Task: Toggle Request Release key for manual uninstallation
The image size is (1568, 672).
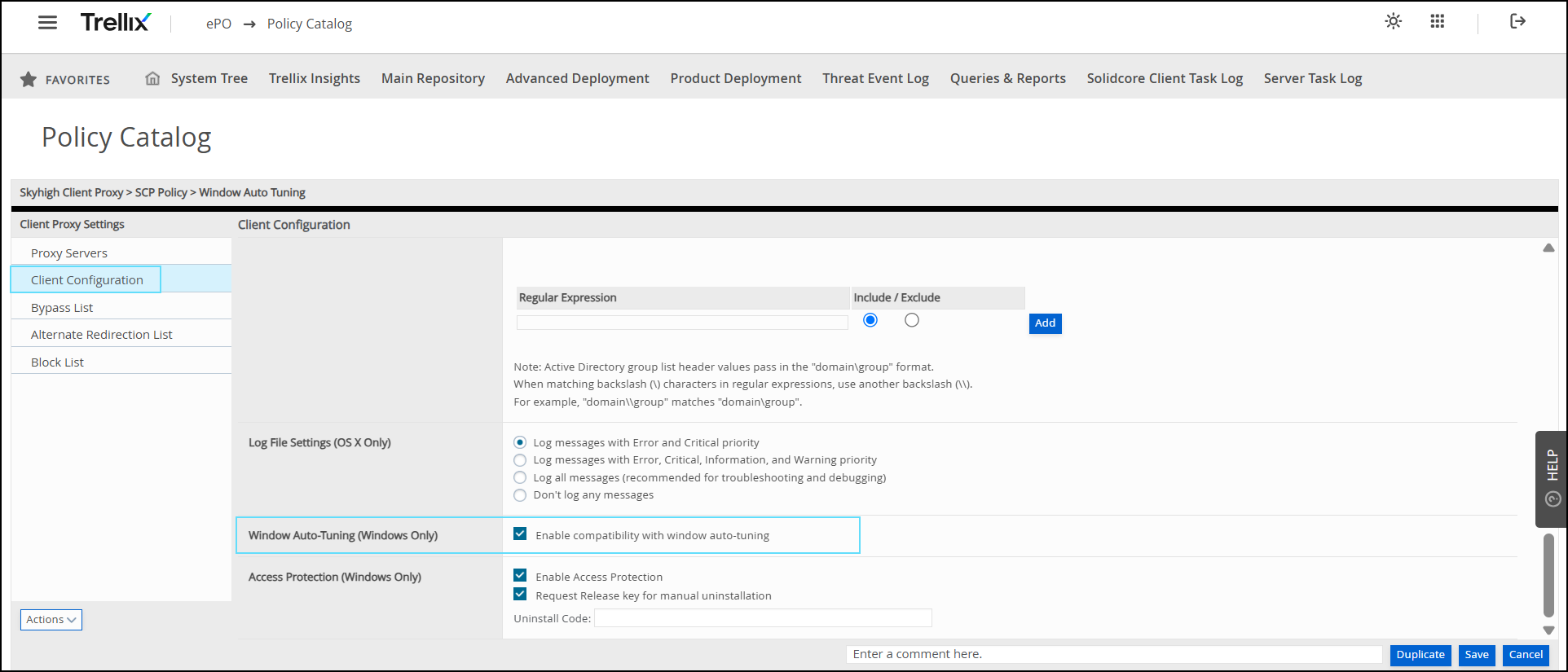Action: 520,595
